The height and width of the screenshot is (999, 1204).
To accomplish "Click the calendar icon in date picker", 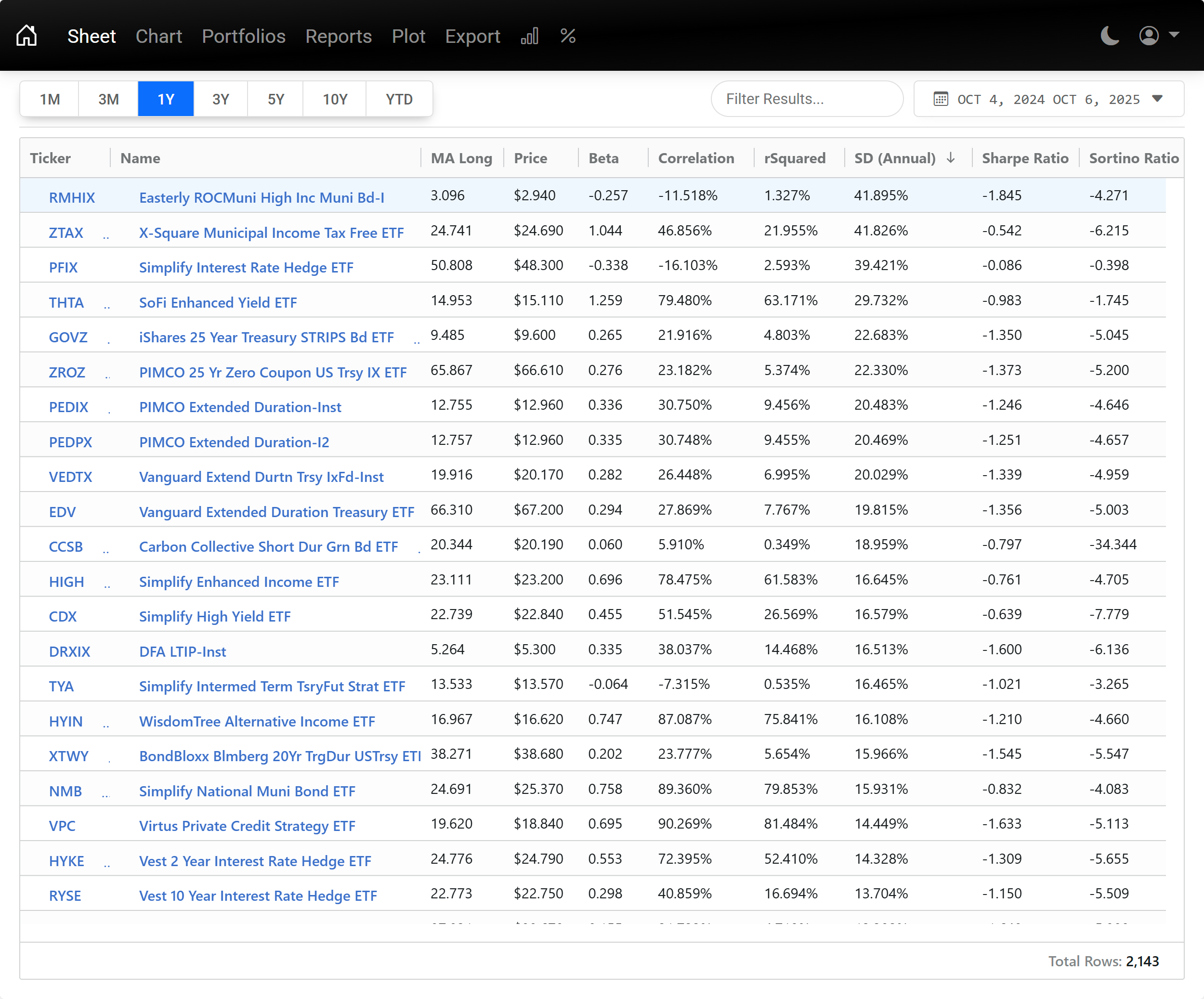I will [940, 99].
